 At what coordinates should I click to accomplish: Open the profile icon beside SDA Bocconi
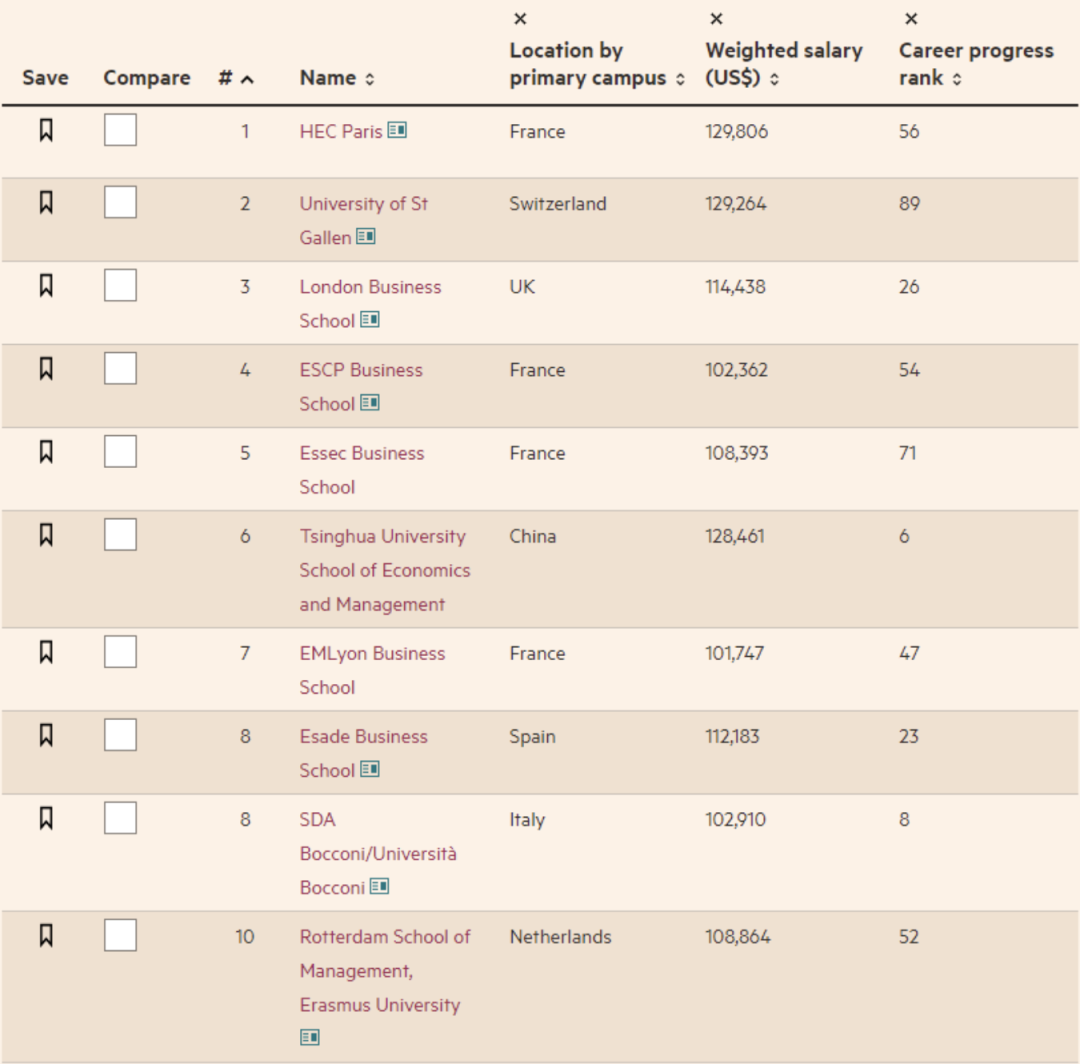pos(379,887)
